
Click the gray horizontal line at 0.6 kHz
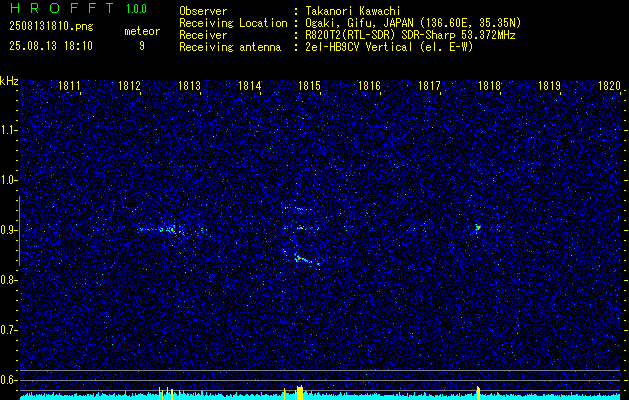320,380
